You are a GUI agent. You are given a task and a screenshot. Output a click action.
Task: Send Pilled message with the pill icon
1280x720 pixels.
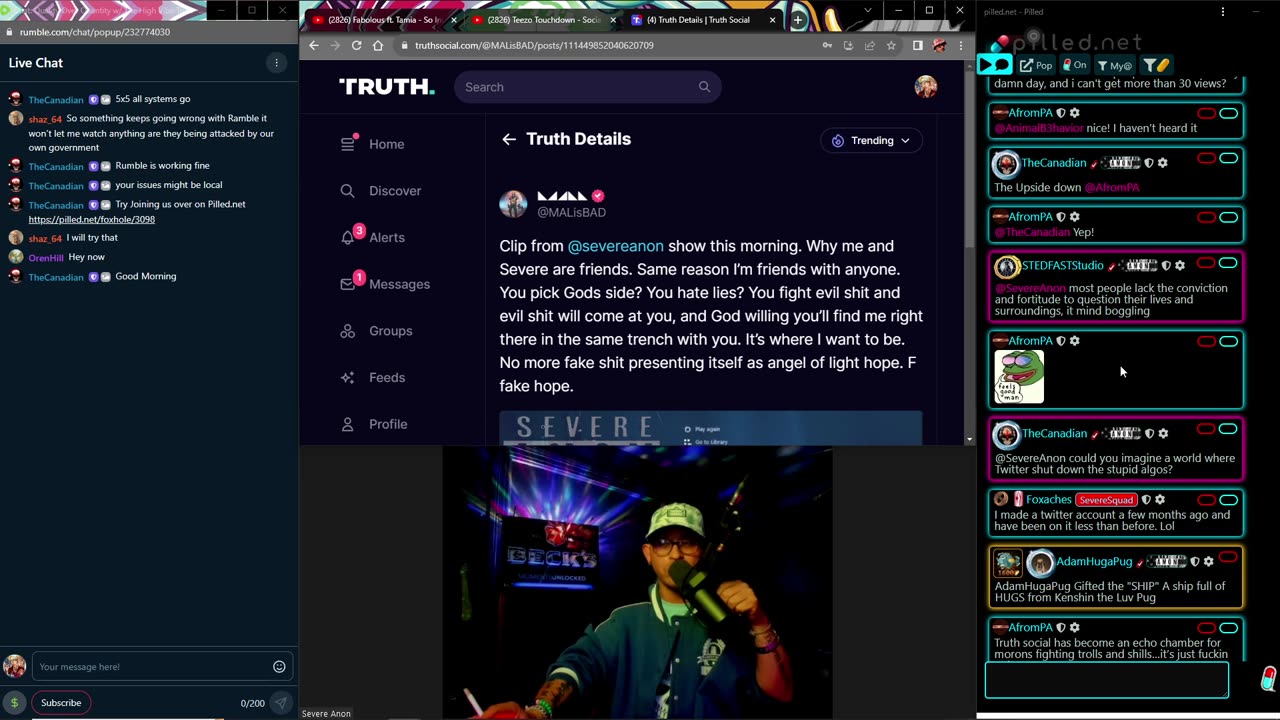click(1268, 679)
